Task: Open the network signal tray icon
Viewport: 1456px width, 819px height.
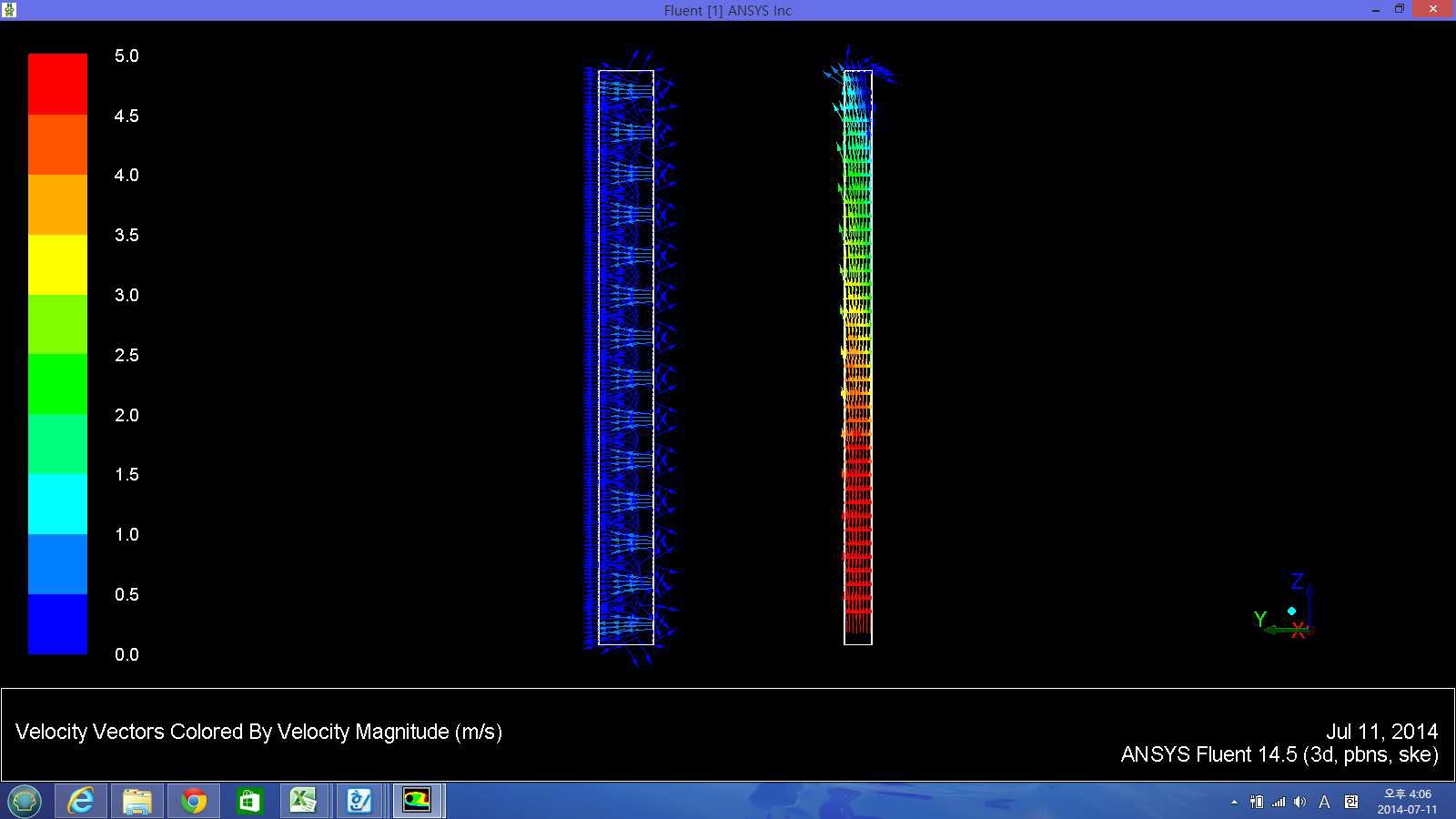Action: 1279,802
